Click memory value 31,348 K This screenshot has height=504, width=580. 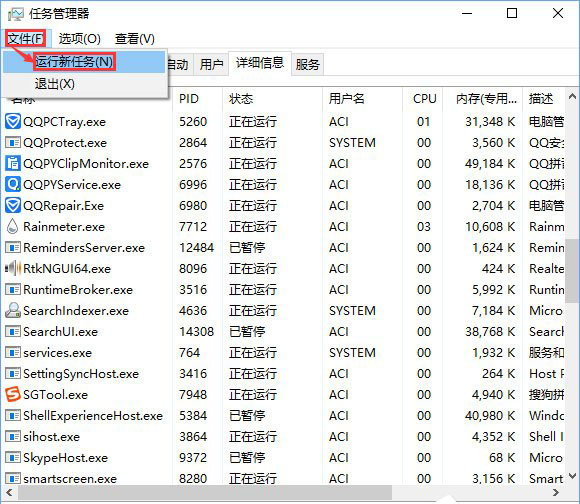click(490, 122)
